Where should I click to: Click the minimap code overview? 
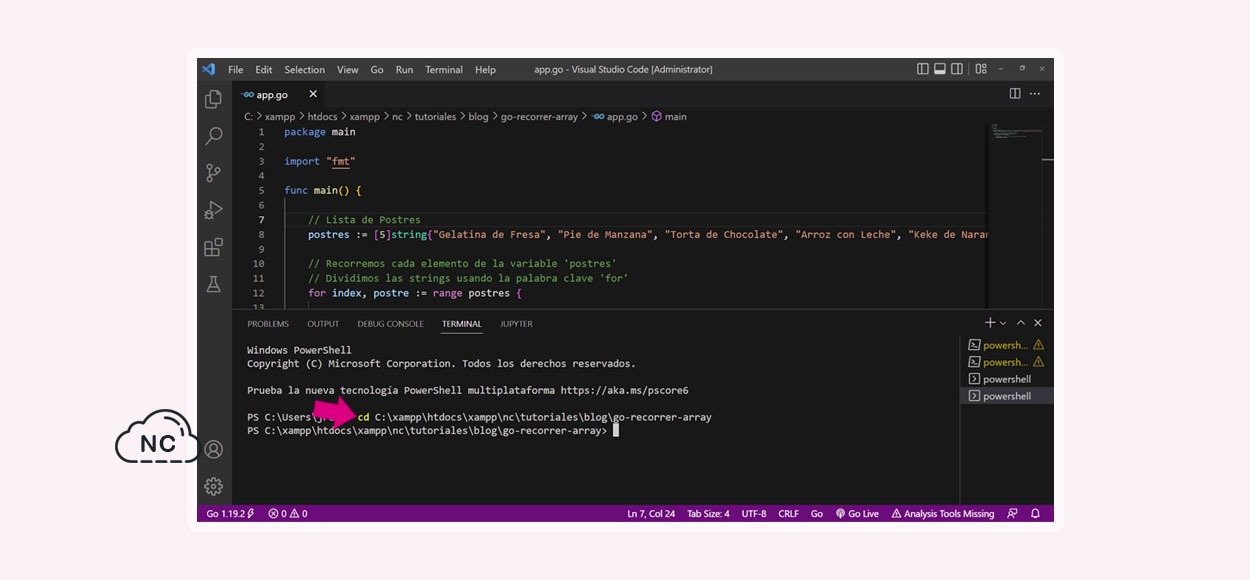tap(1016, 132)
